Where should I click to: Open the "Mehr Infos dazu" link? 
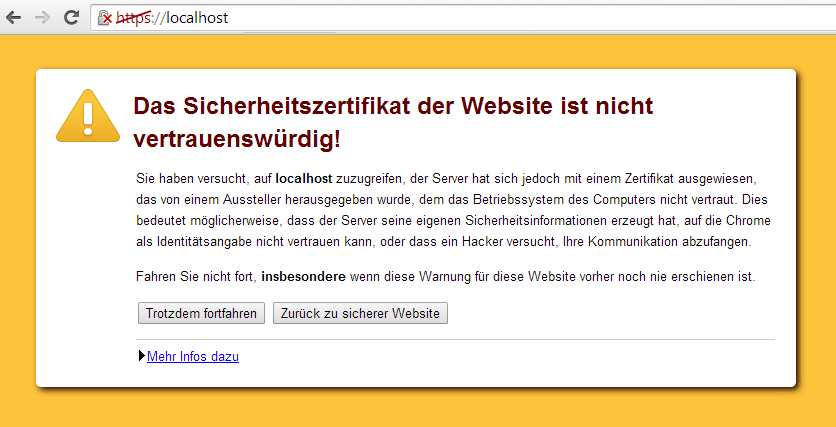point(192,356)
